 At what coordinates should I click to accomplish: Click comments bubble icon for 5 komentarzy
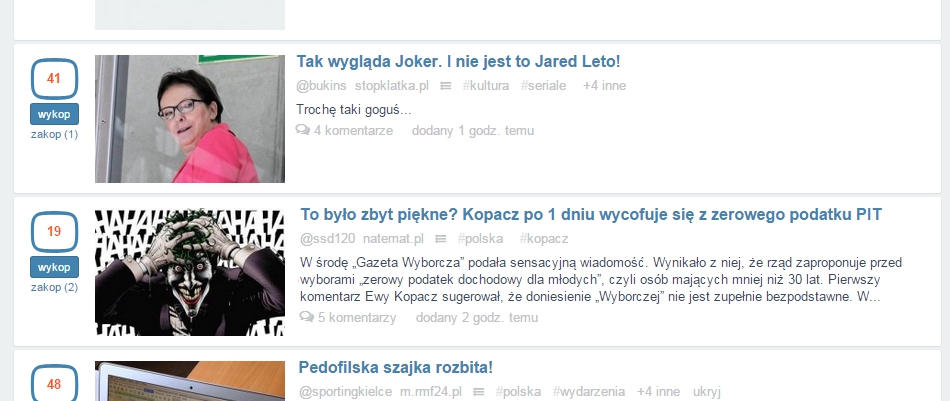point(307,317)
